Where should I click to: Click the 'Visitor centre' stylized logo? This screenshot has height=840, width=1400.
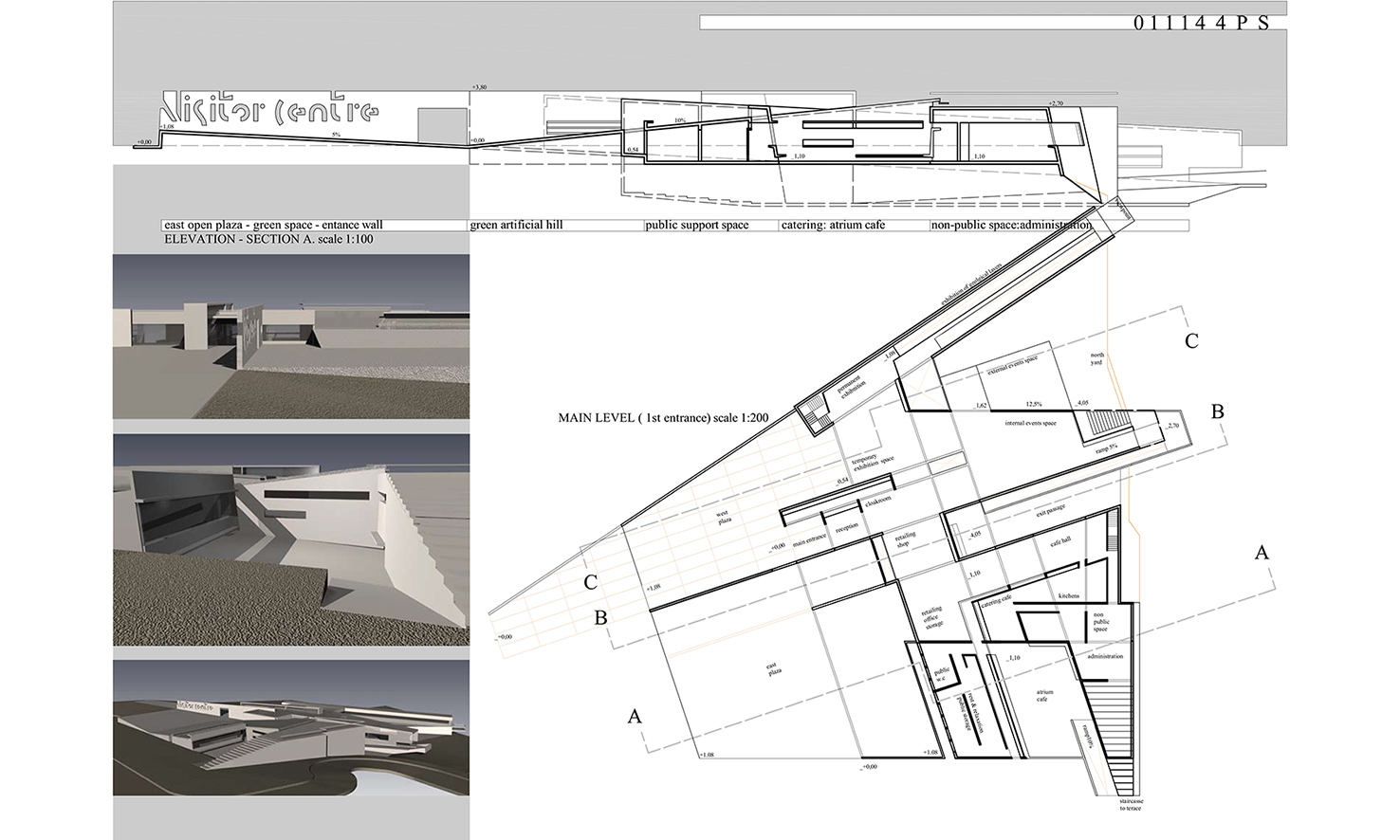point(271,112)
